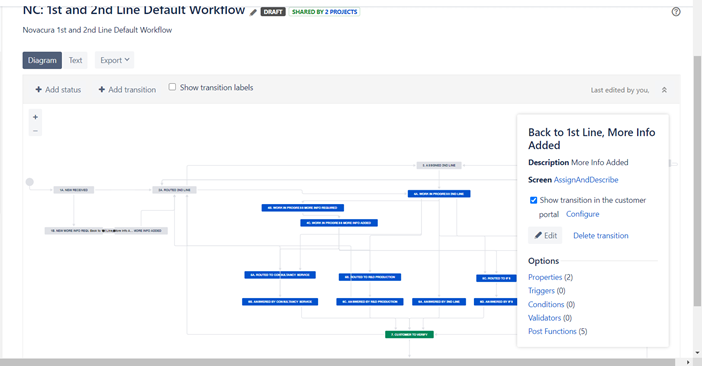
Task: Click the Last edited by you text
Action: pos(620,90)
